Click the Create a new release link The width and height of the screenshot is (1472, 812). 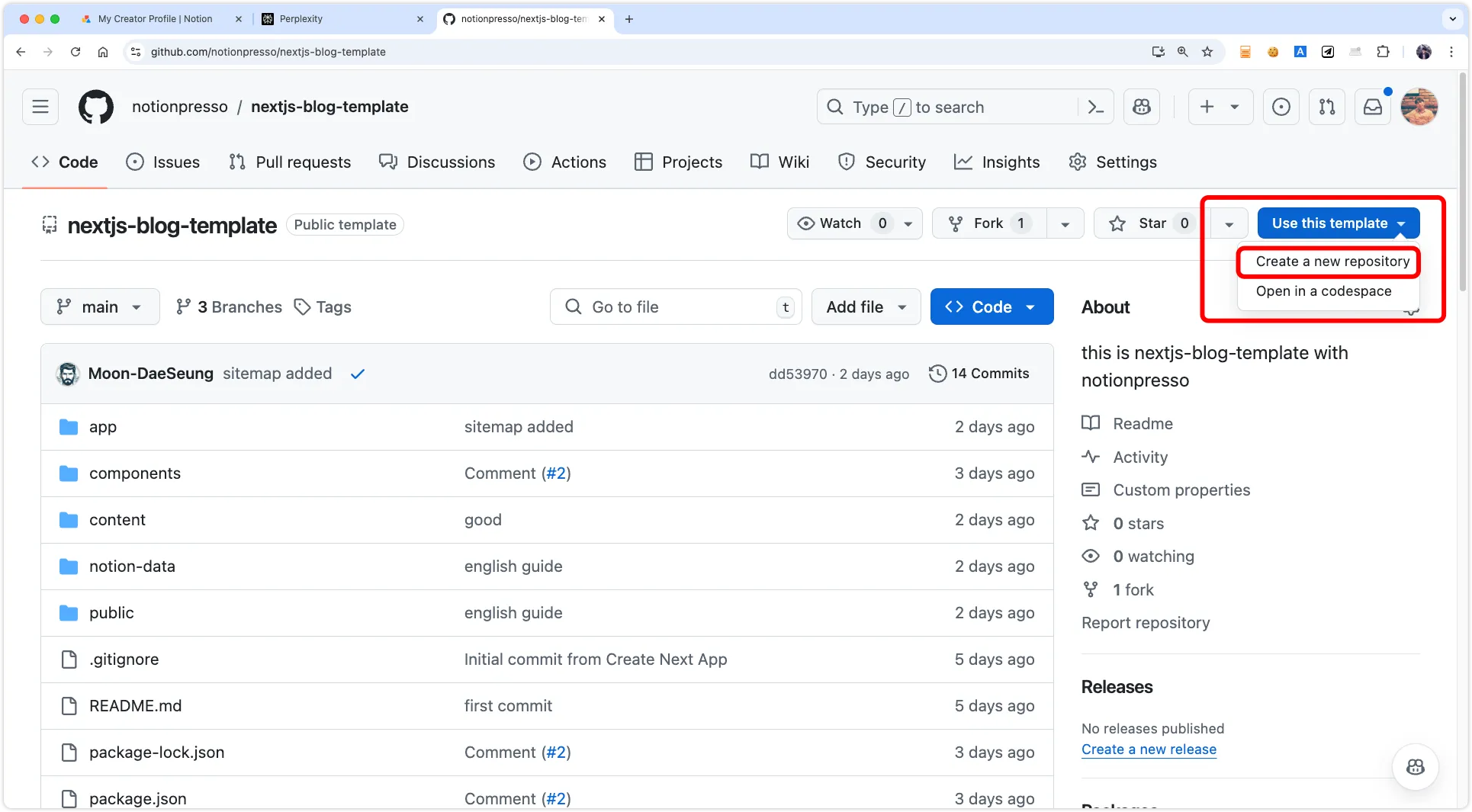(x=1148, y=749)
